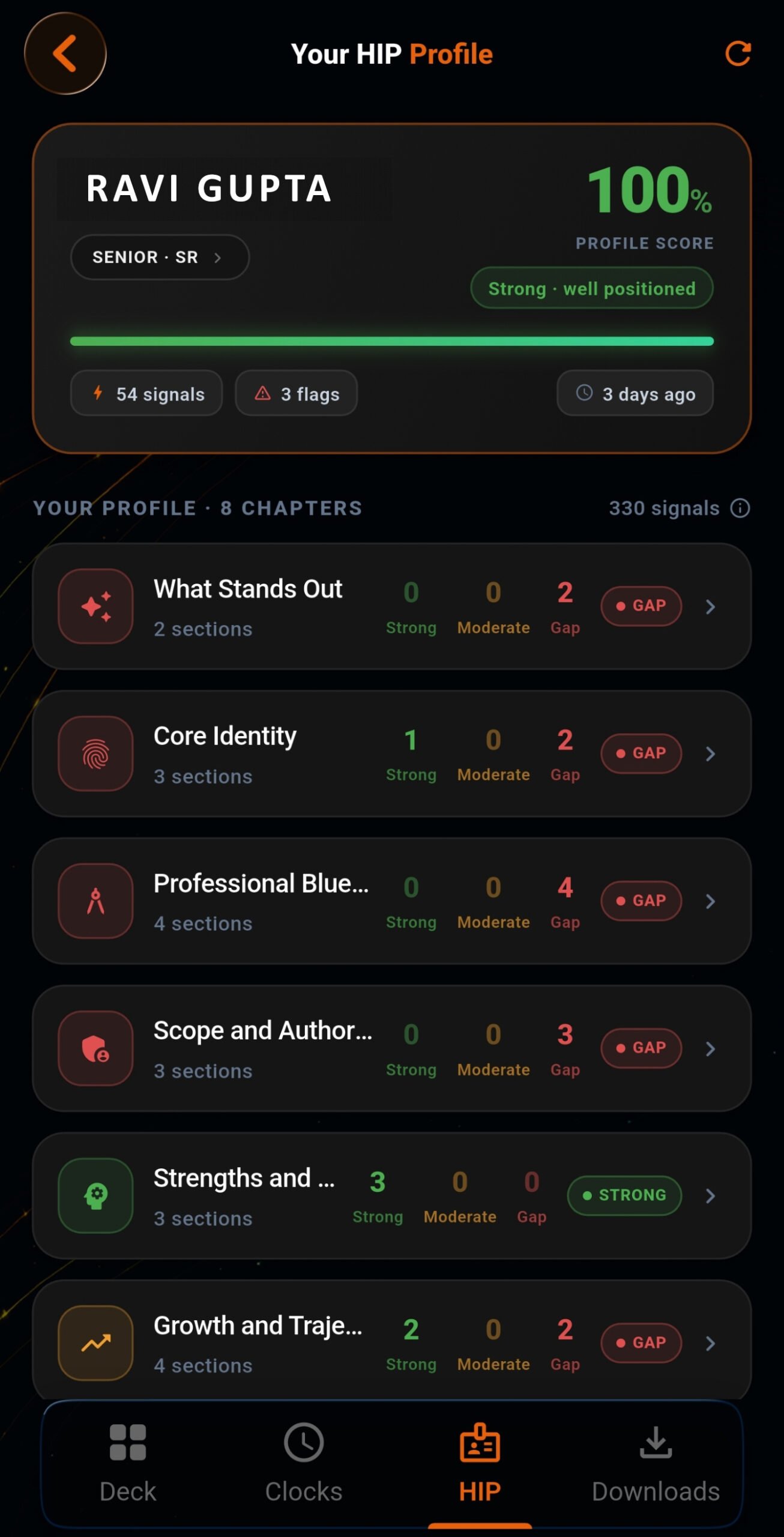The height and width of the screenshot is (1537, 784).
Task: Tap the Core Identity fingerprint icon
Action: (x=95, y=753)
